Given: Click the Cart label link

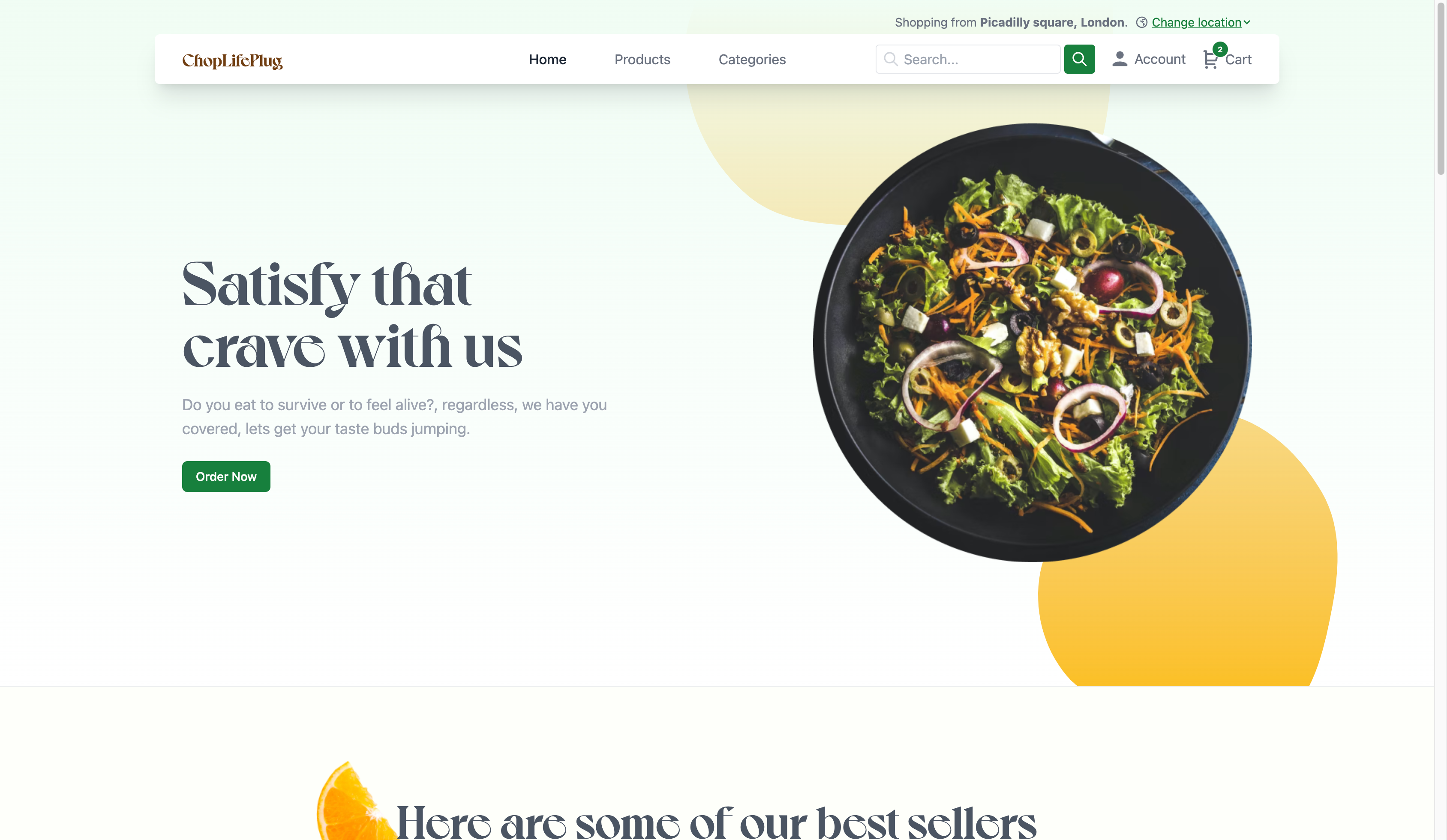Looking at the screenshot, I should (x=1238, y=60).
